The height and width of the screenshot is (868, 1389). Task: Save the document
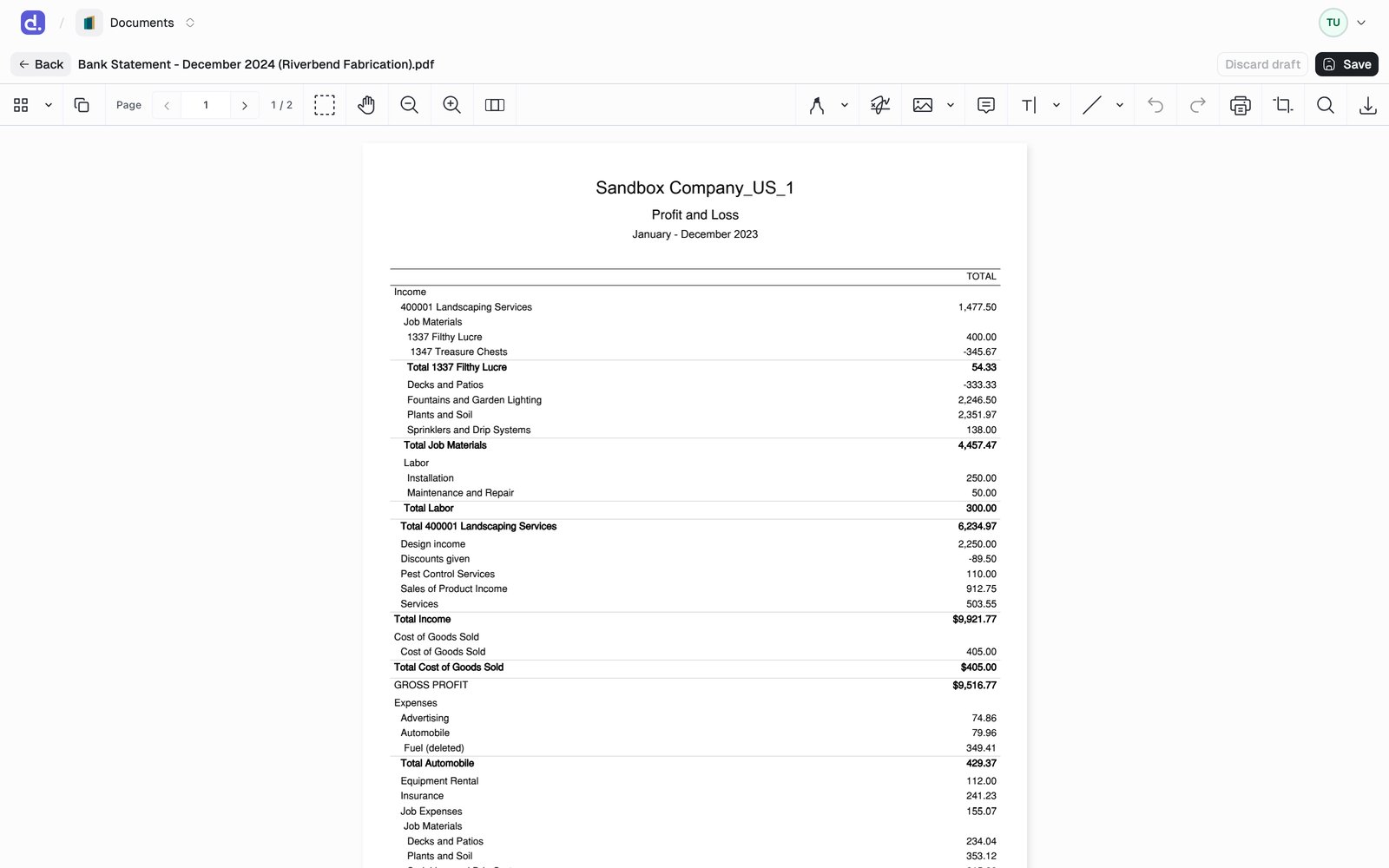pyautogui.click(x=1346, y=64)
